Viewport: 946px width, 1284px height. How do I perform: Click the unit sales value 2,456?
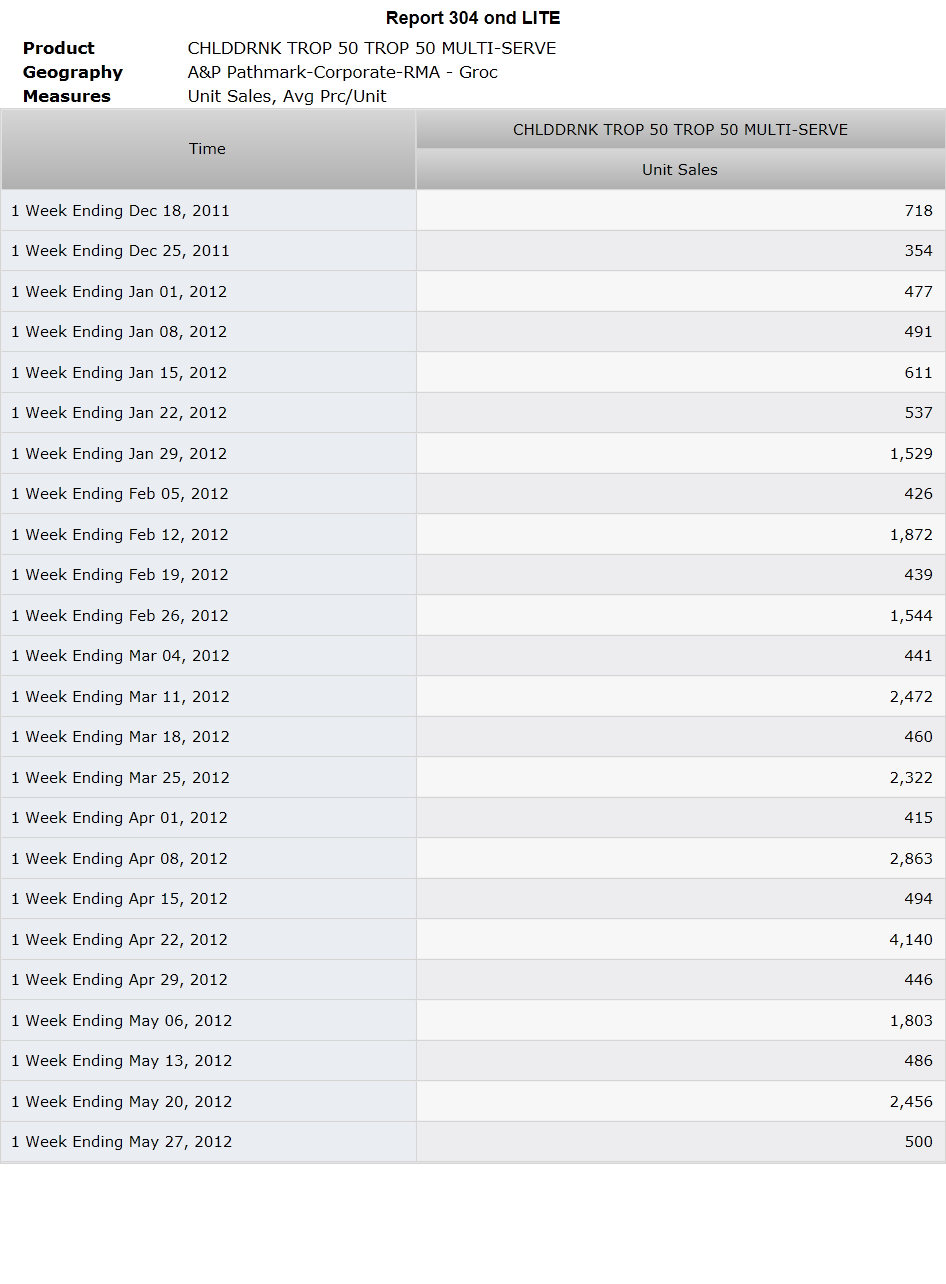pyautogui.click(x=911, y=1102)
